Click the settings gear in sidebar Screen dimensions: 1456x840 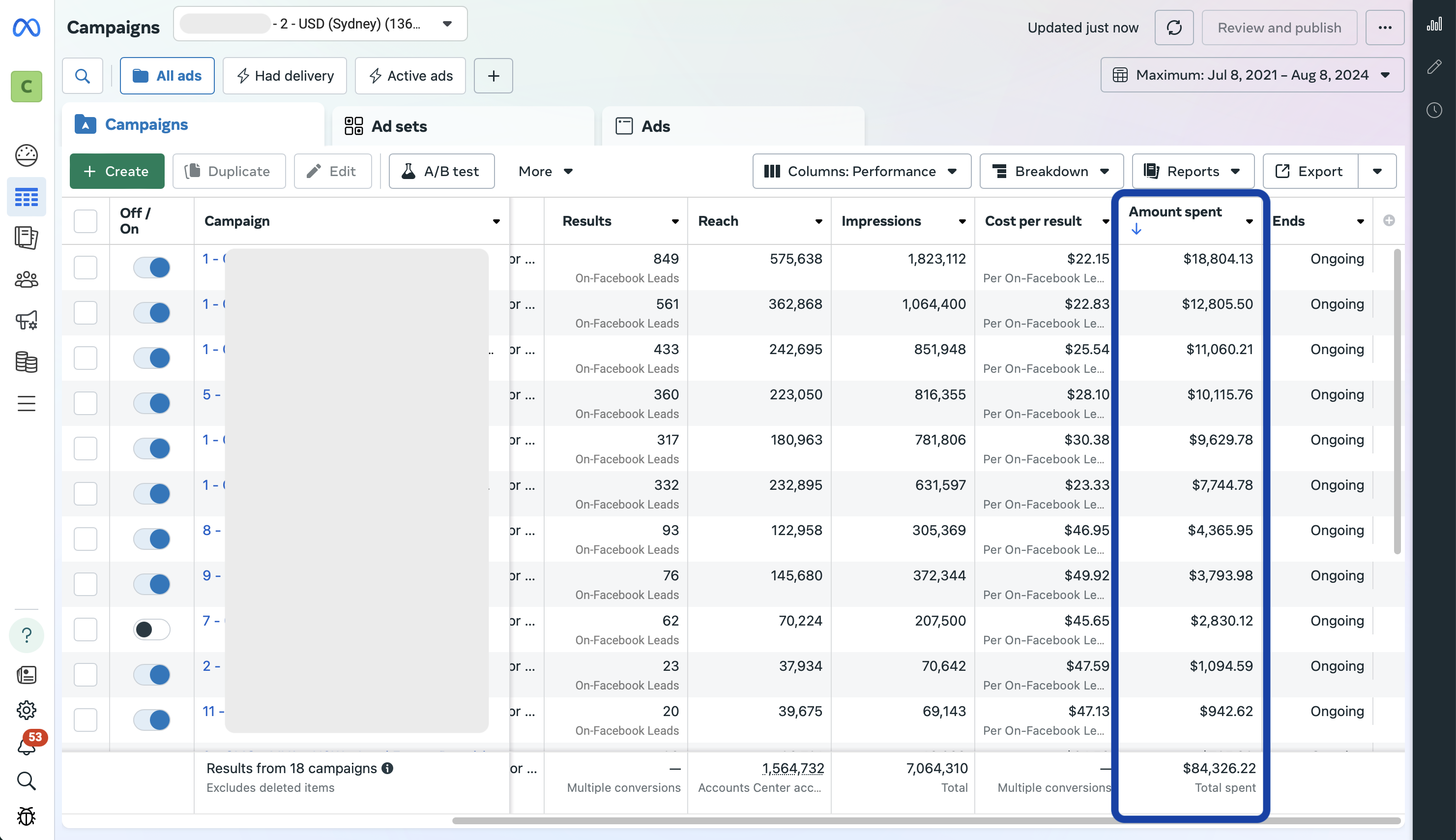coord(27,710)
